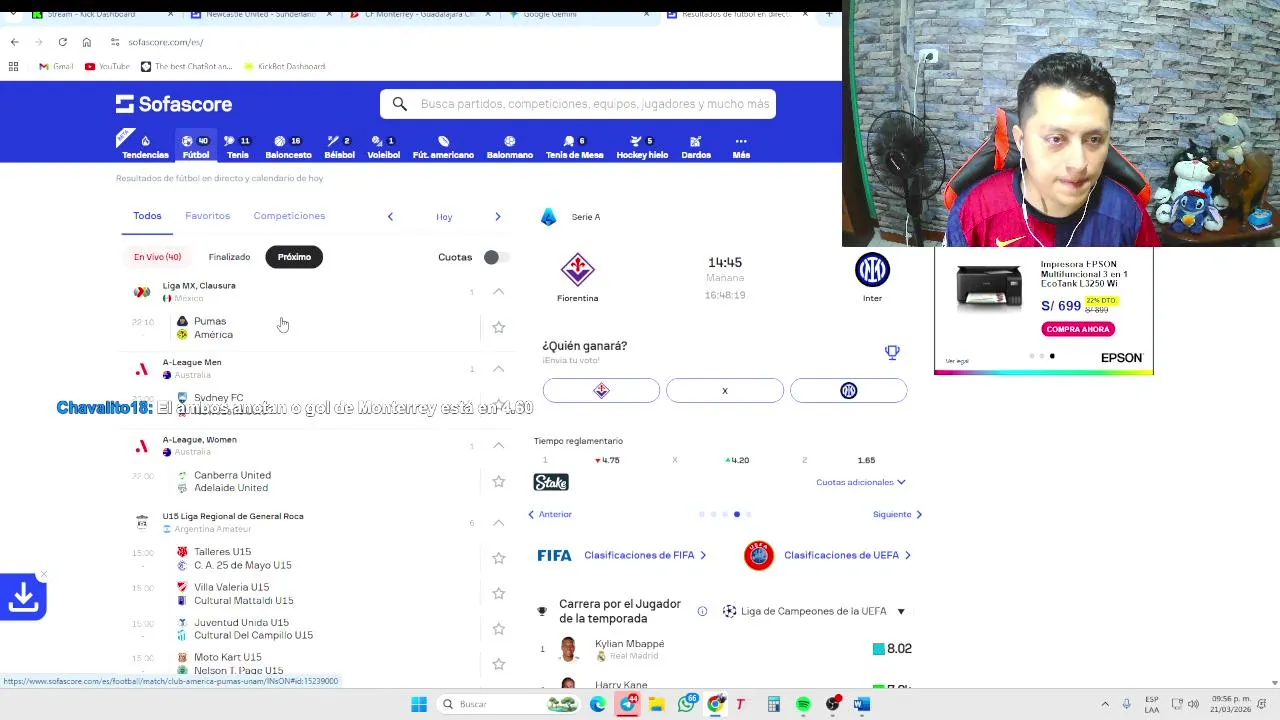The height and width of the screenshot is (720, 1280).
Task: Collapse the A-League Men group
Action: tap(499, 368)
